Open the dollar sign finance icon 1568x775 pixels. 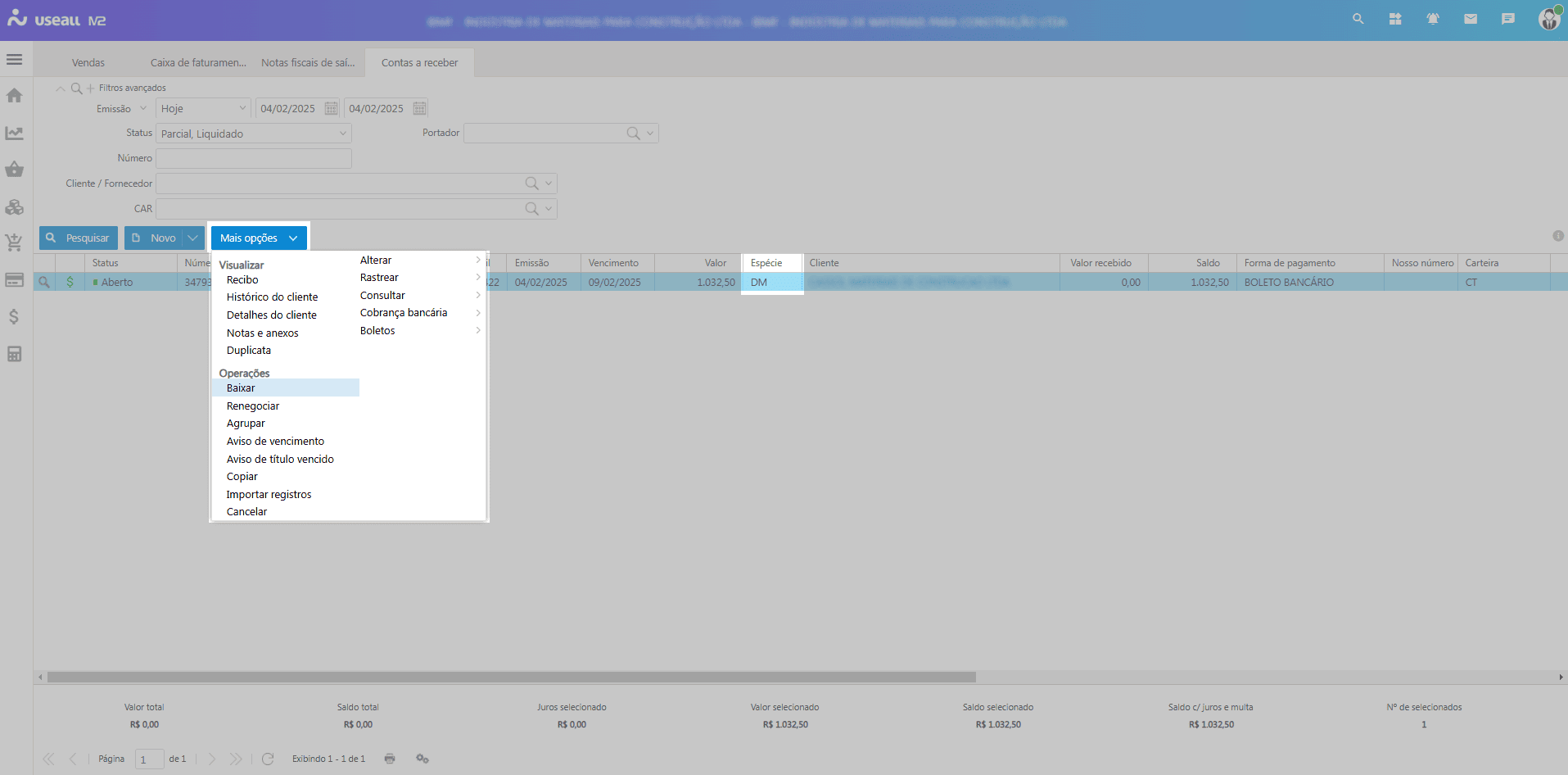14,316
